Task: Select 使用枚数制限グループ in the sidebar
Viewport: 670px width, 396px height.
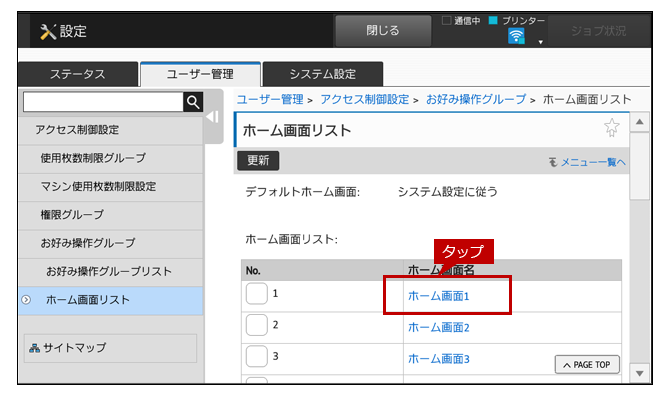Action: [111, 158]
